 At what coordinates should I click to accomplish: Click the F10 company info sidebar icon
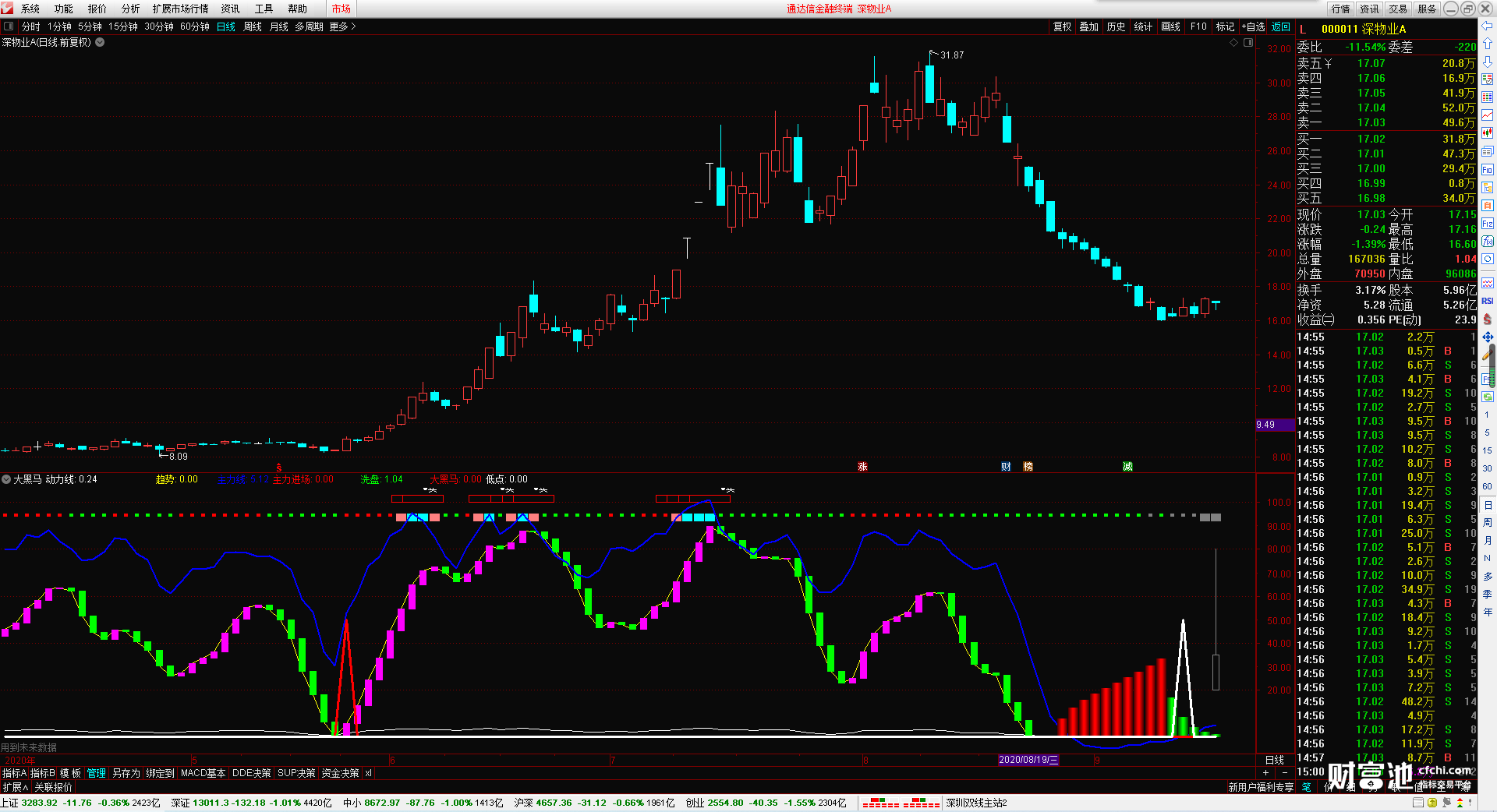pos(1488,170)
